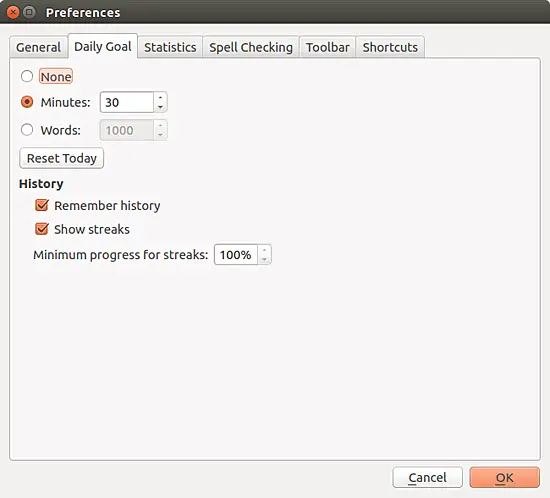Lower minimum streak progress with down arrow
The image size is (550, 498).
(264, 260)
